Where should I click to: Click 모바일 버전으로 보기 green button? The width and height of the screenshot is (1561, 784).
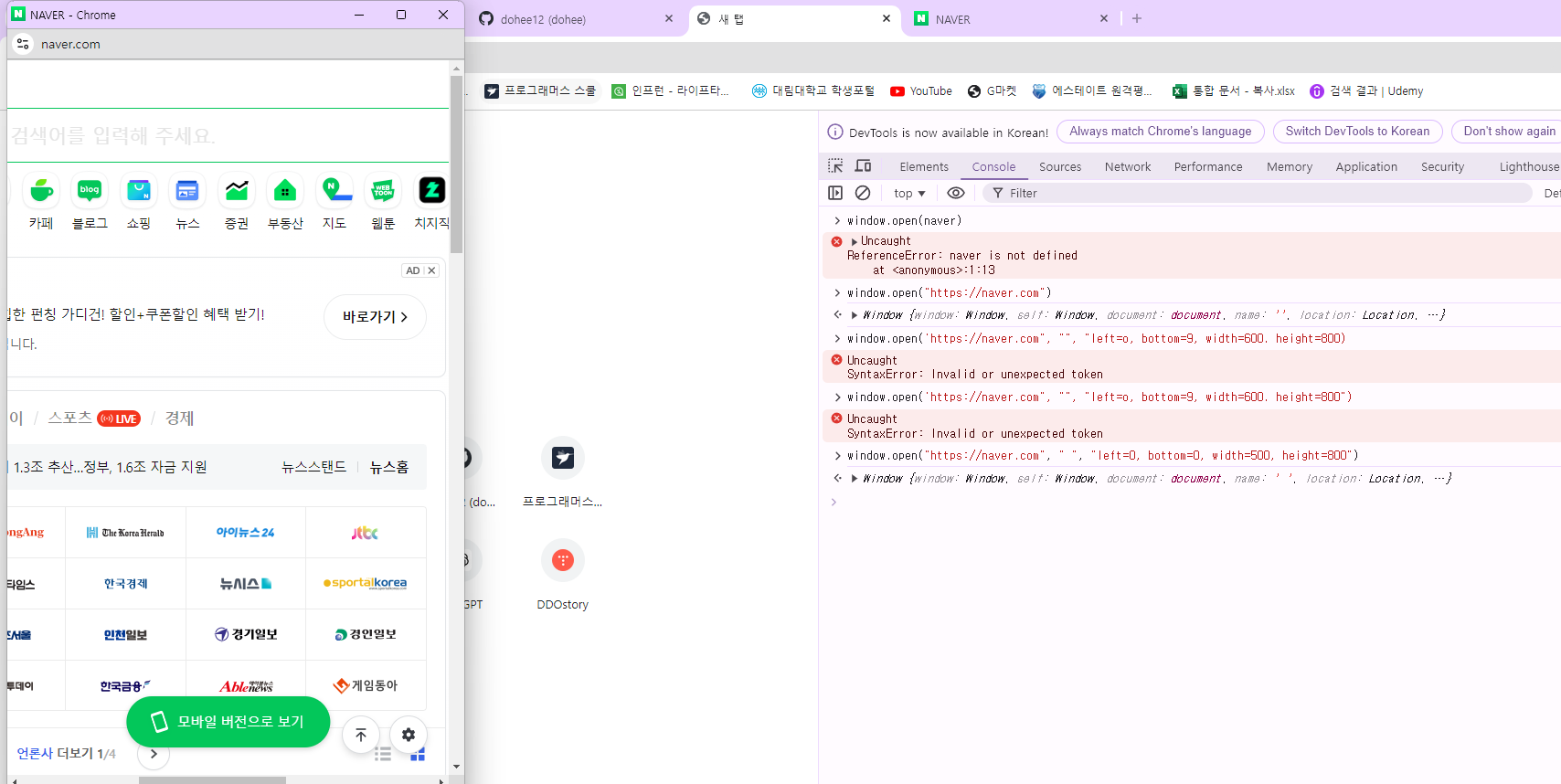coord(228,722)
